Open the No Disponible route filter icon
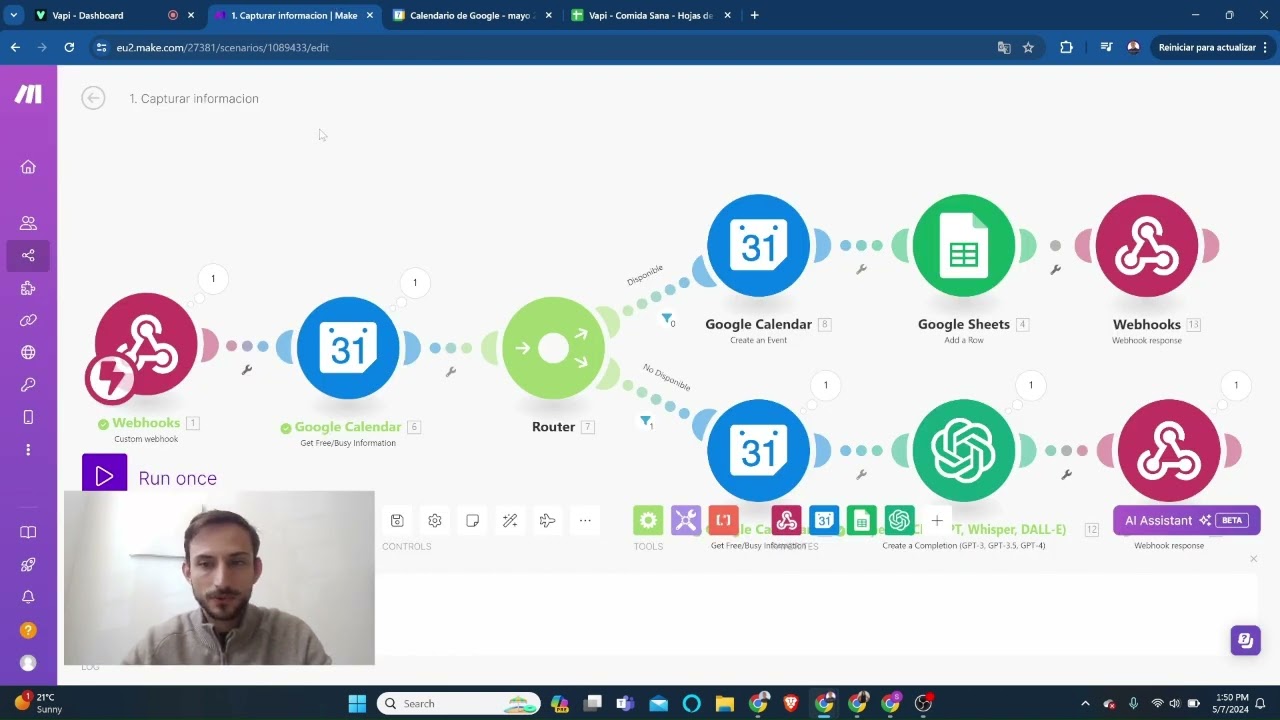Viewport: 1280px width, 720px height. (645, 421)
